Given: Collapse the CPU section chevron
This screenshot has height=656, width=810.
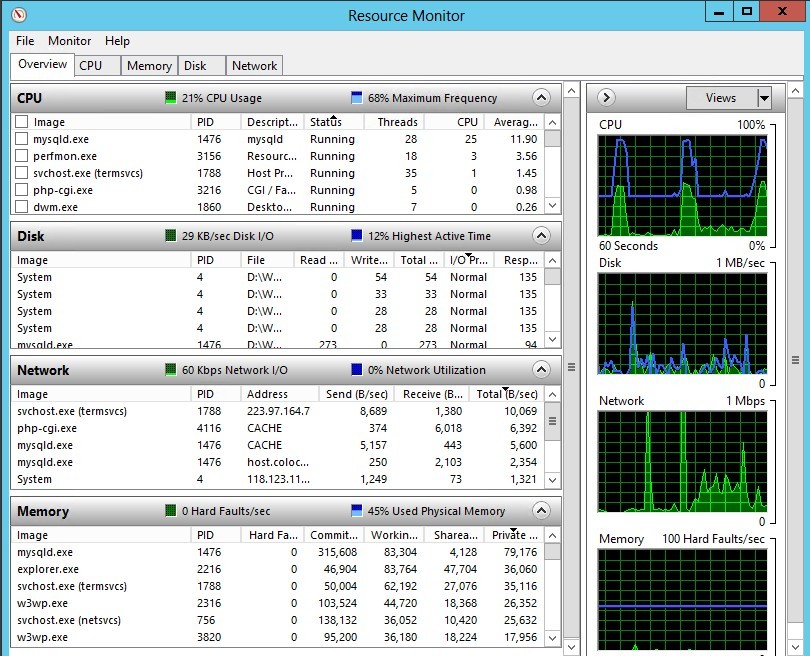Looking at the screenshot, I should tap(541, 98).
